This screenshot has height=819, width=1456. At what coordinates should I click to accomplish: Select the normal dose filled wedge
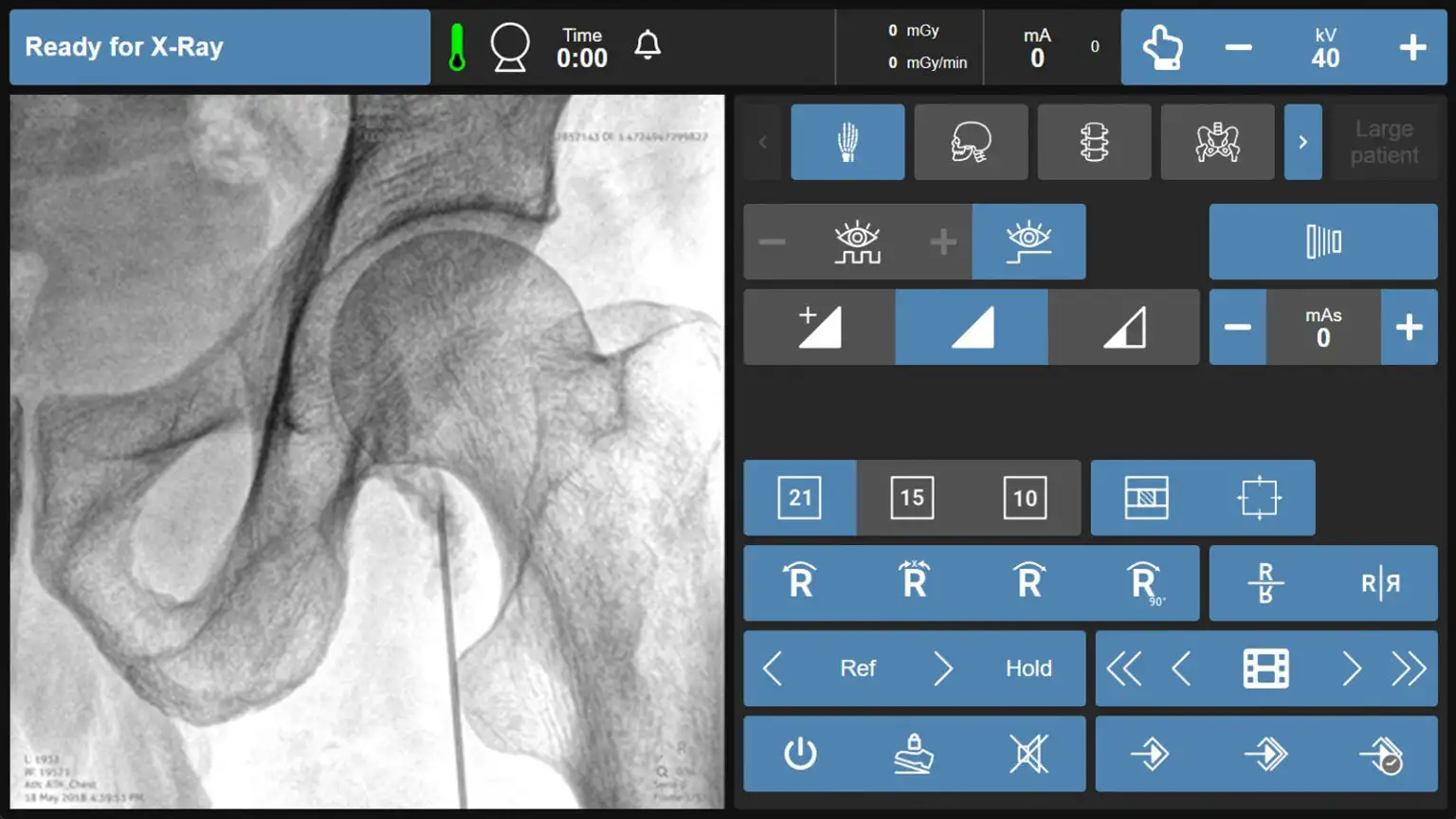pyautogui.click(x=972, y=327)
